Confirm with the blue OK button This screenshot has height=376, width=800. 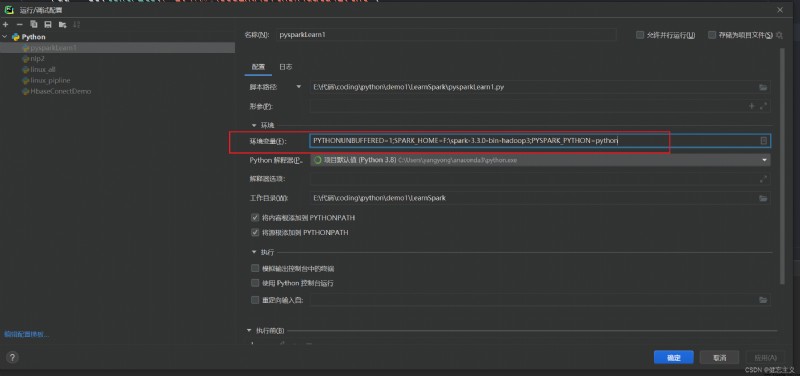click(673, 357)
